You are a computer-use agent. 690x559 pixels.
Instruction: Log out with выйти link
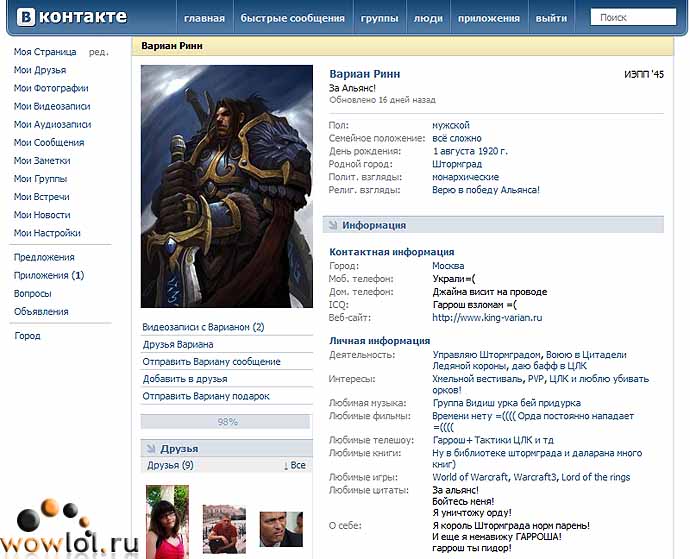click(551, 18)
